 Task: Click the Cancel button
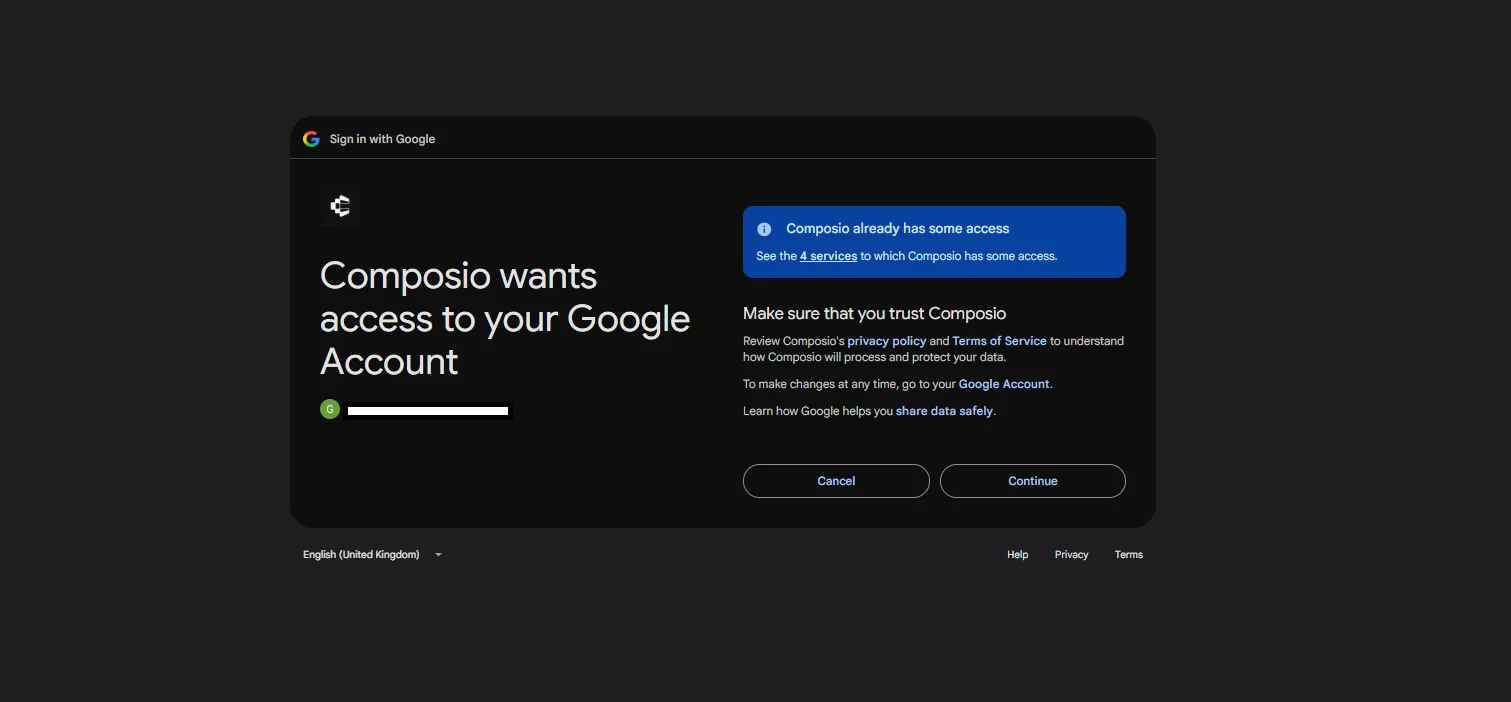pyautogui.click(x=836, y=481)
